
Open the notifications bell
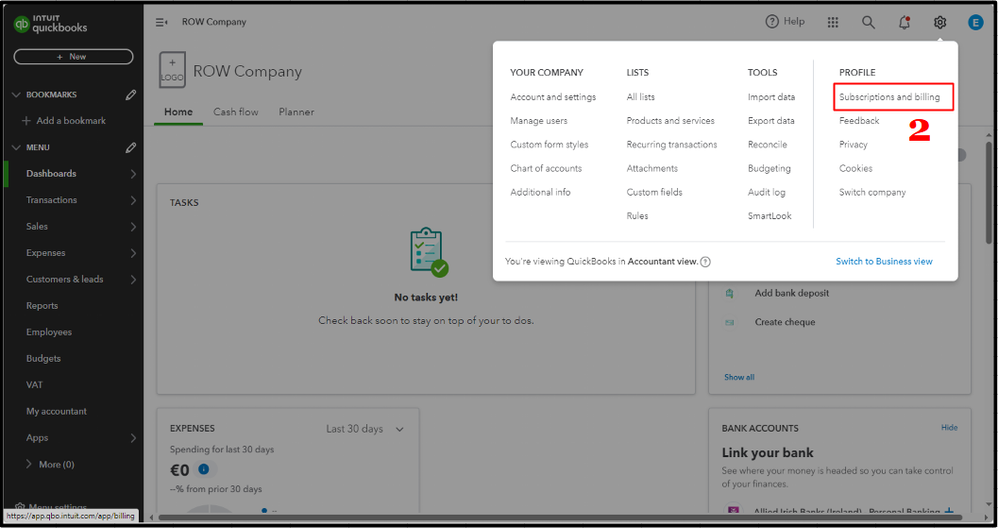click(x=904, y=22)
